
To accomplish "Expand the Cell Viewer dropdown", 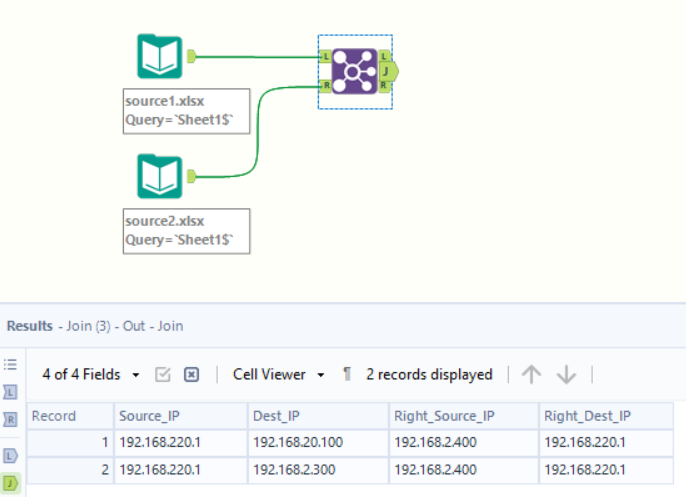I will coord(279,374).
